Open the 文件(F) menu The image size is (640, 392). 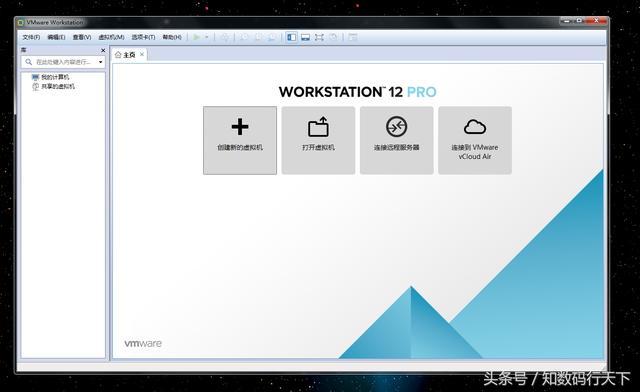click(x=31, y=37)
